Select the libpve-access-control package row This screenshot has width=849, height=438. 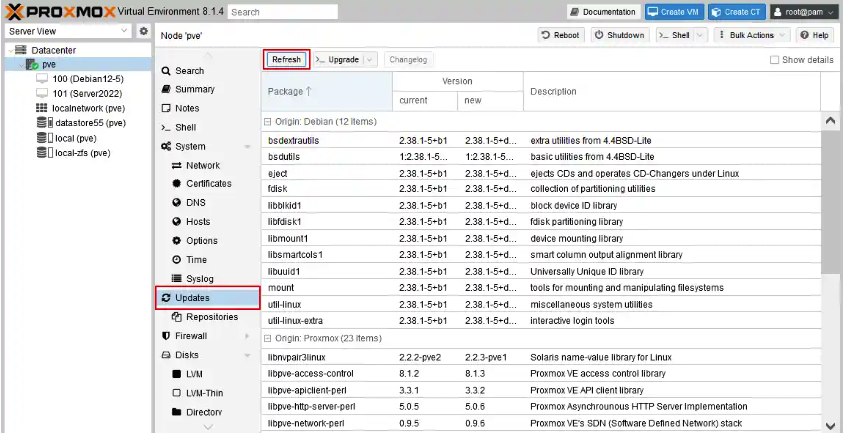(x=541, y=374)
